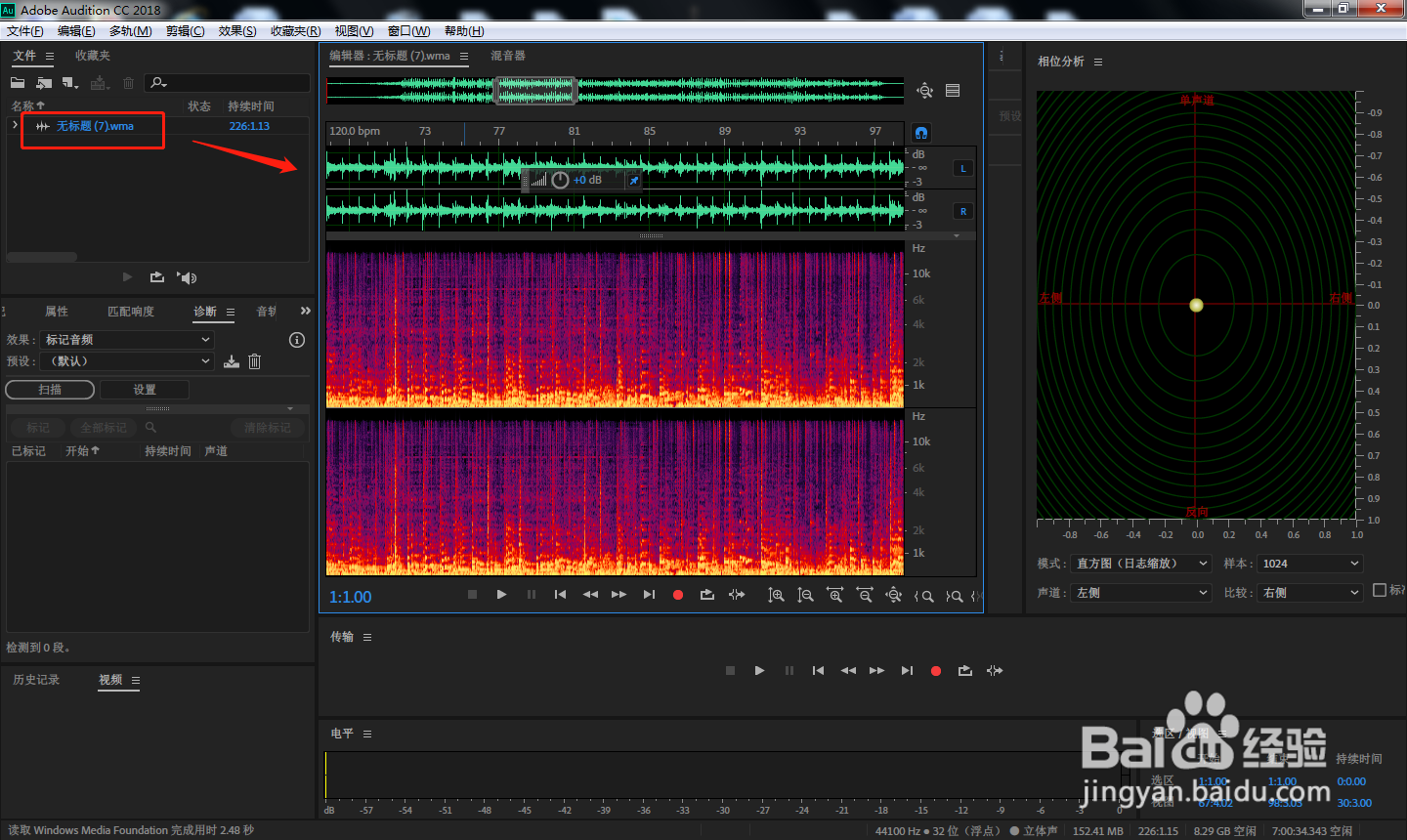Open the effect dropdown showing 标记音频
Screen dimensions: 1407x840
pos(127,340)
